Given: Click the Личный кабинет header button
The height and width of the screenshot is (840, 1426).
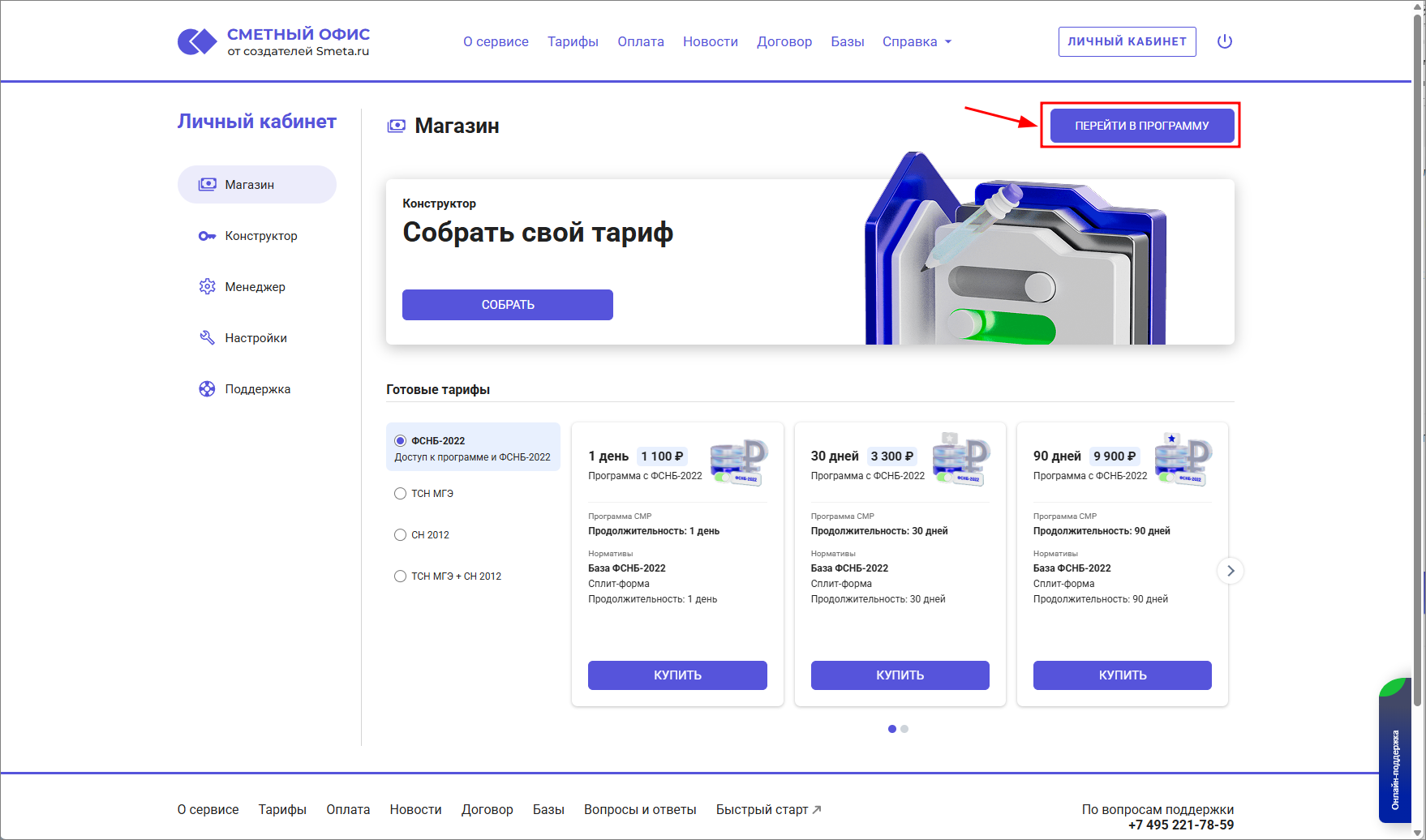Looking at the screenshot, I should pos(1127,41).
